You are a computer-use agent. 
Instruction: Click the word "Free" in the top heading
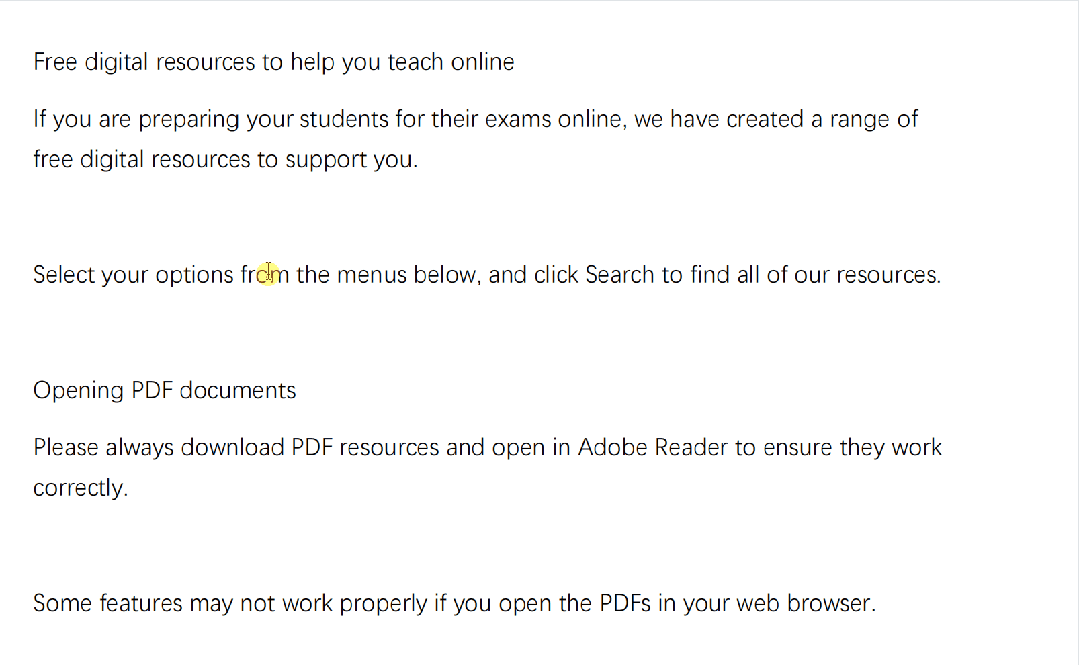[x=54, y=62]
